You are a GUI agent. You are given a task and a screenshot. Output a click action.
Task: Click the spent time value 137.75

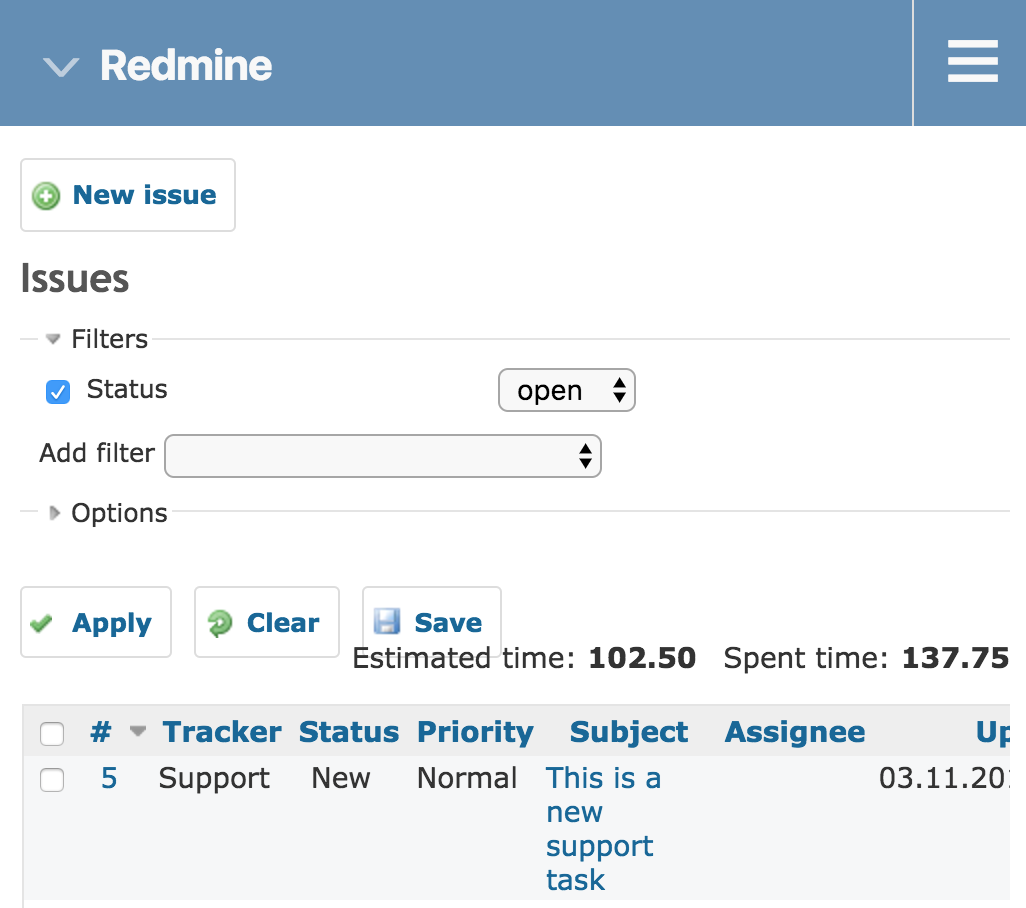pos(955,658)
